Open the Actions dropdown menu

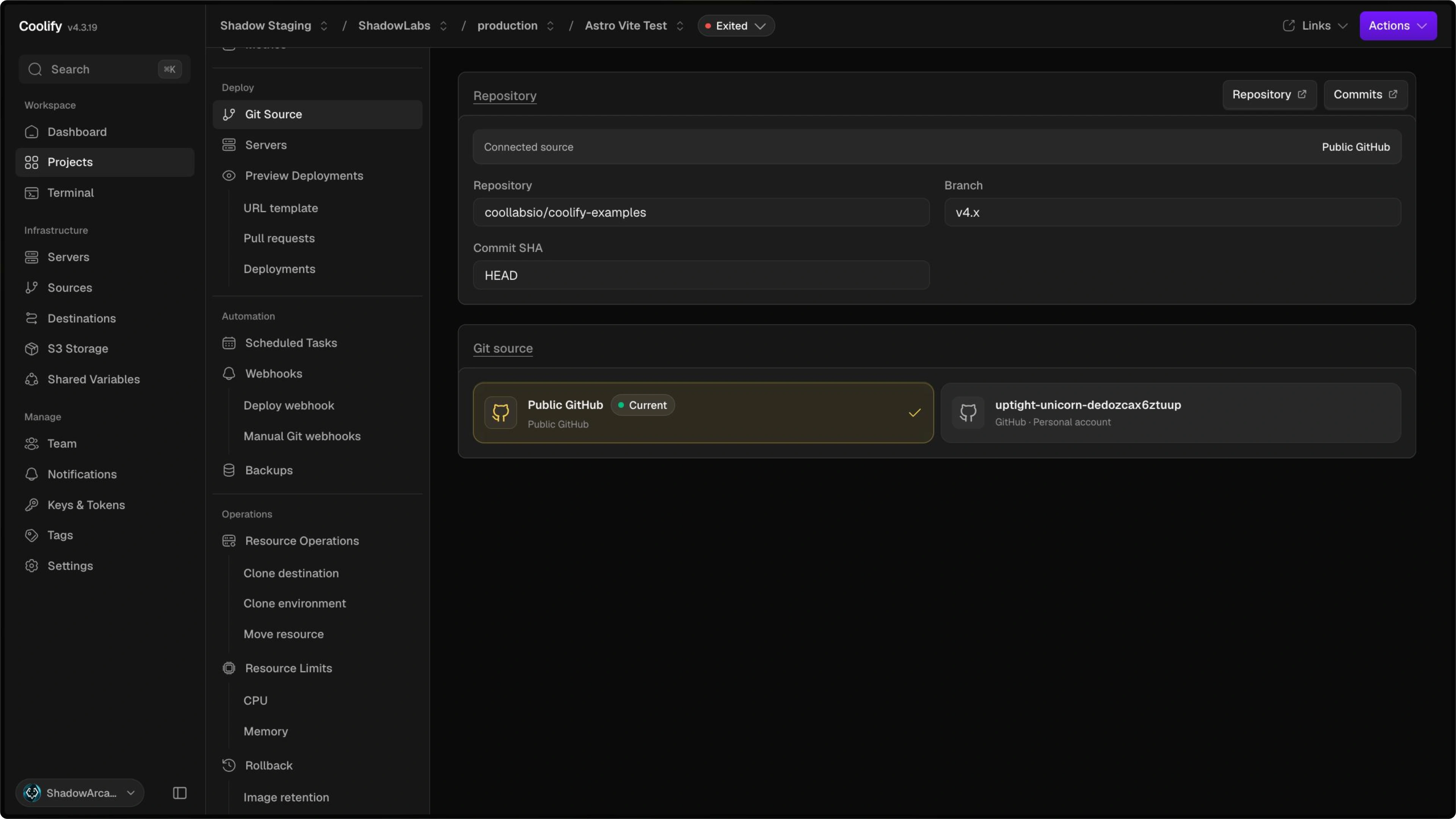pyautogui.click(x=1398, y=25)
